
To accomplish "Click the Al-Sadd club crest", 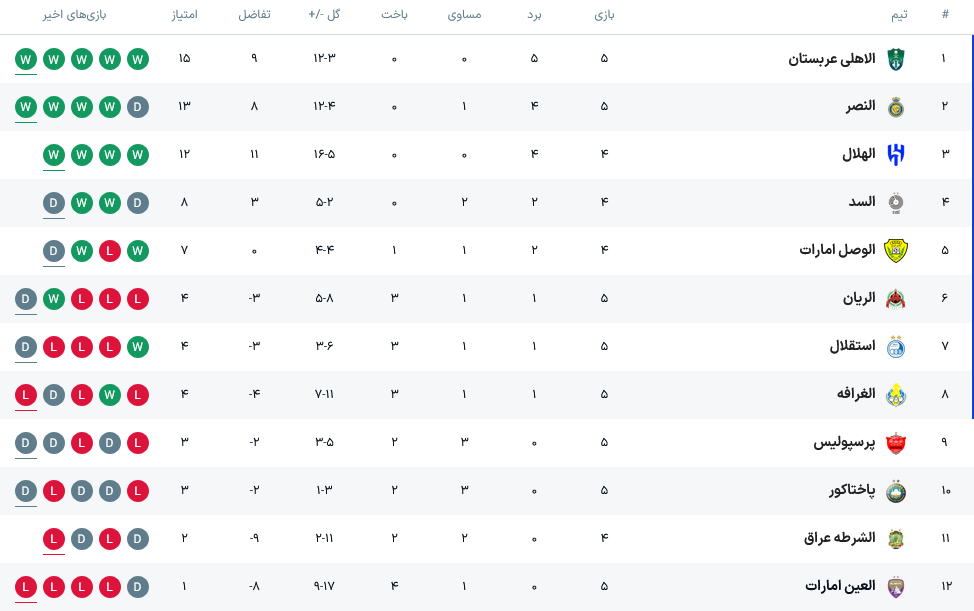I will point(896,202).
